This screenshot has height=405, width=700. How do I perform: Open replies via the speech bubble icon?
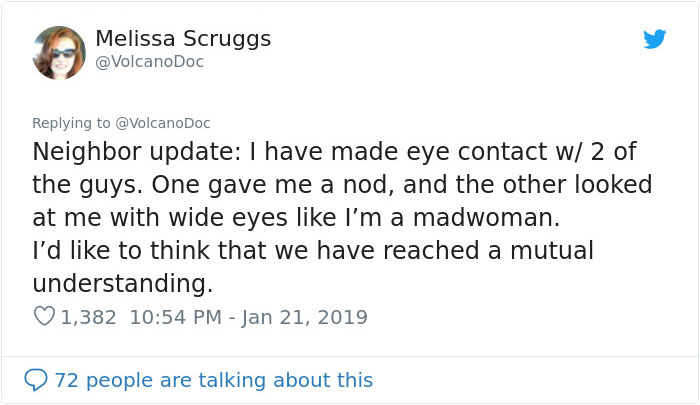(36, 380)
